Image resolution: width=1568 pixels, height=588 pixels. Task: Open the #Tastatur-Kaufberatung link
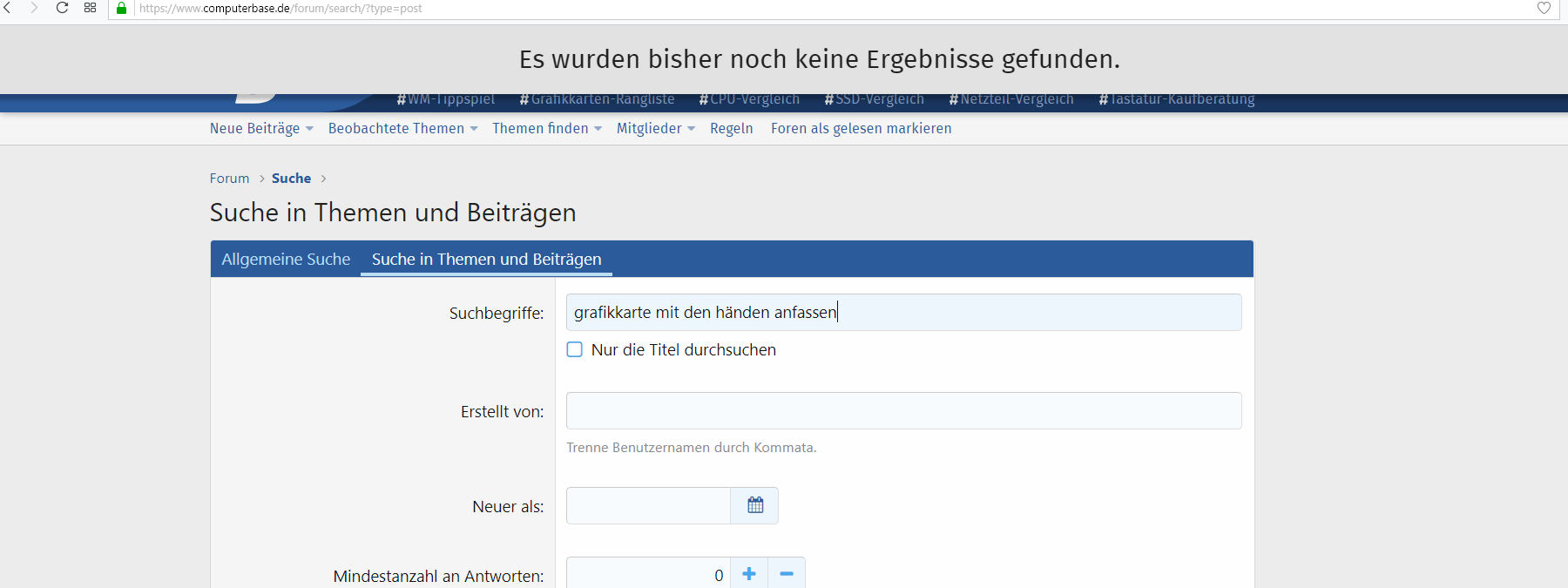[x=1176, y=99]
